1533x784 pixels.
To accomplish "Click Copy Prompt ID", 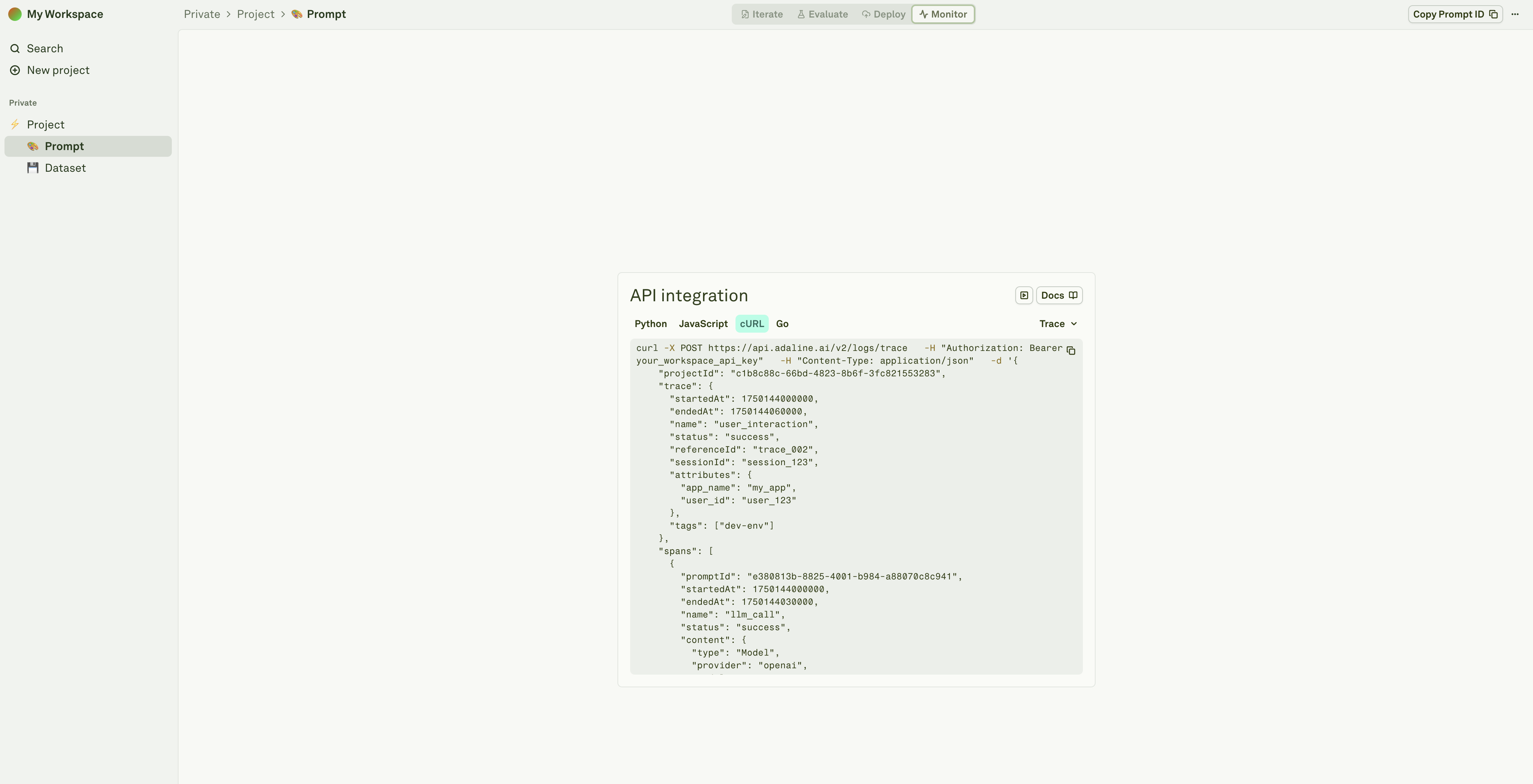I will click(1455, 14).
